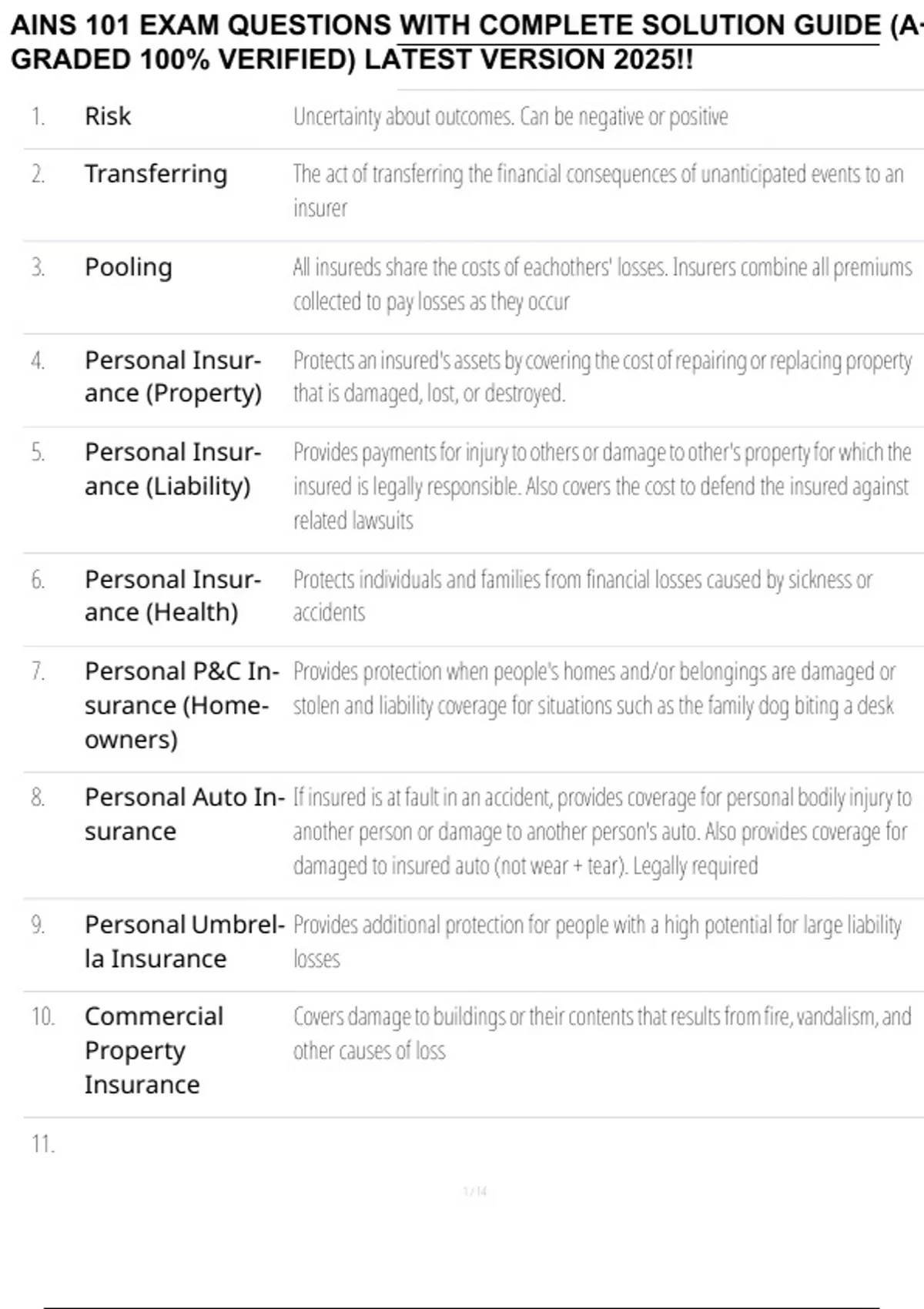Screen dimensions: 924x1309
Task: Click the "Personal Auto Insurance" term
Action: [185, 814]
